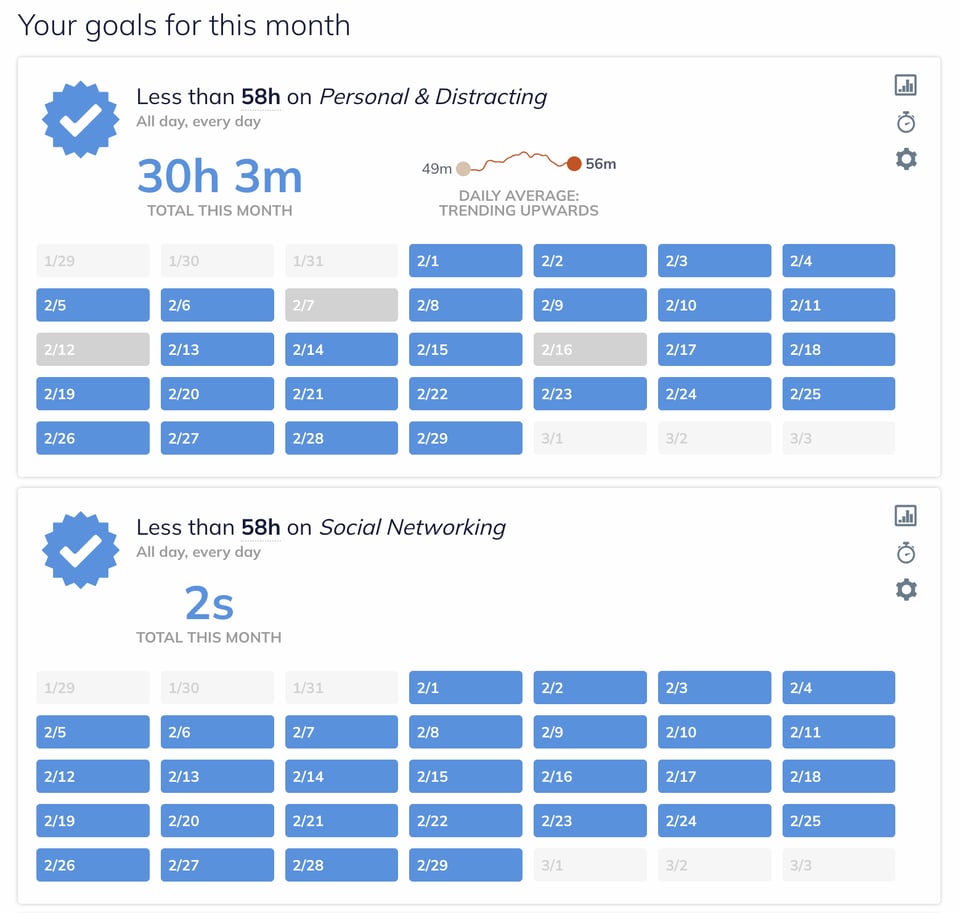The height and width of the screenshot is (913, 960).
Task: Click stopwatch icon in Personal & Distracting goal
Action: tap(905, 122)
